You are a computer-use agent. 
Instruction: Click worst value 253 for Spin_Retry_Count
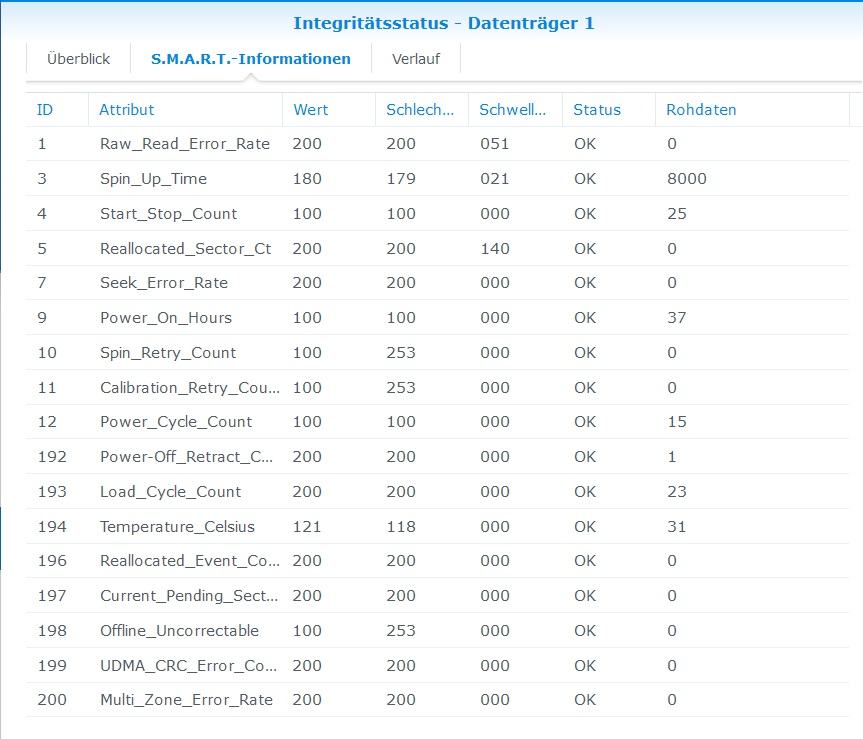tap(401, 353)
